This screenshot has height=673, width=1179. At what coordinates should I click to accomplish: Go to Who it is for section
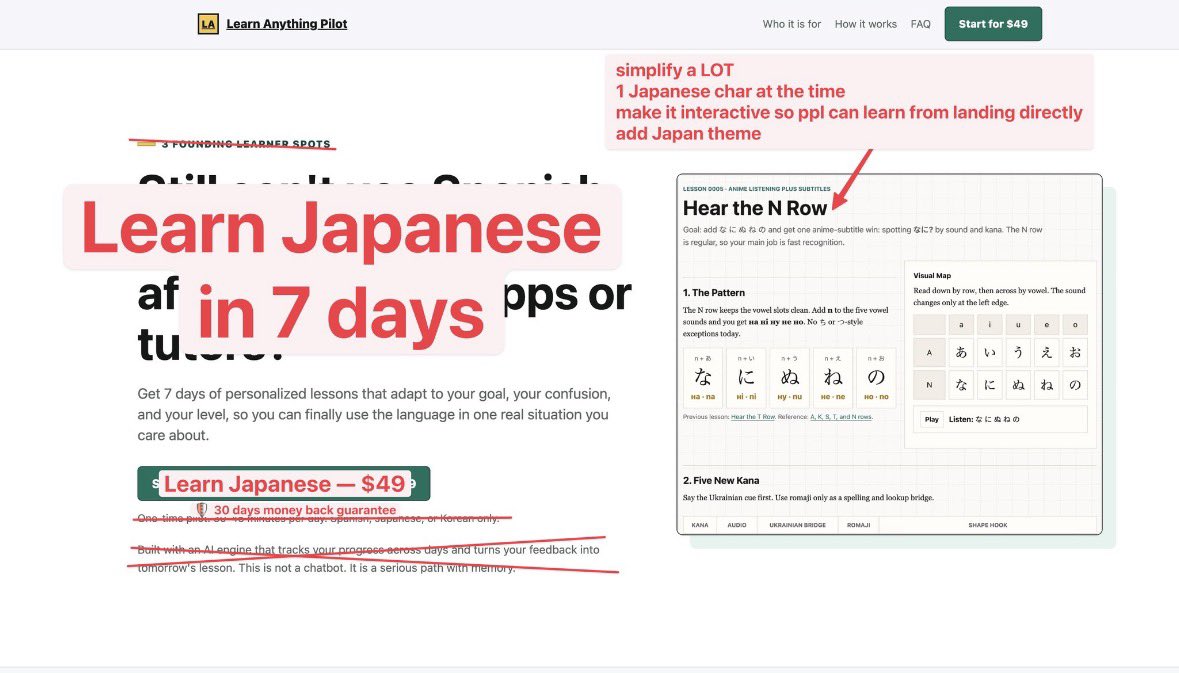[x=792, y=24]
